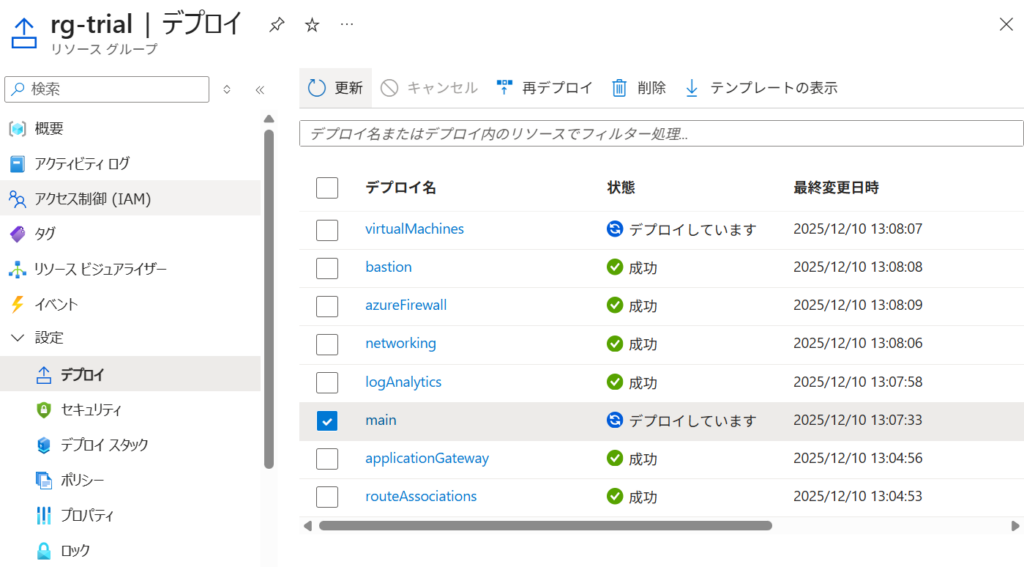Click the 削除 trash can icon
The image size is (1024, 567).
620,88
